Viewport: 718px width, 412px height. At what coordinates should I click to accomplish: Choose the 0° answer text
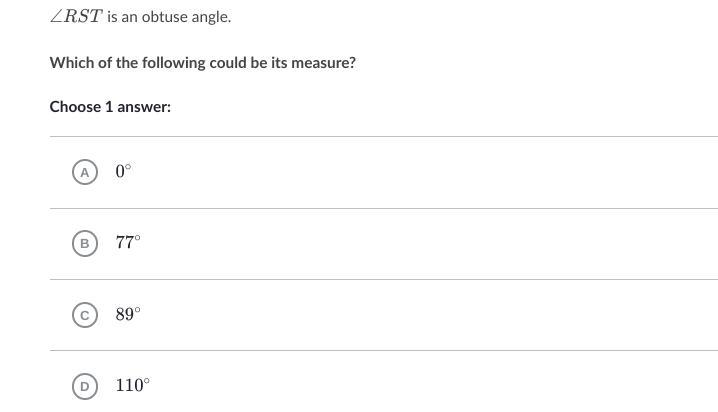123,171
